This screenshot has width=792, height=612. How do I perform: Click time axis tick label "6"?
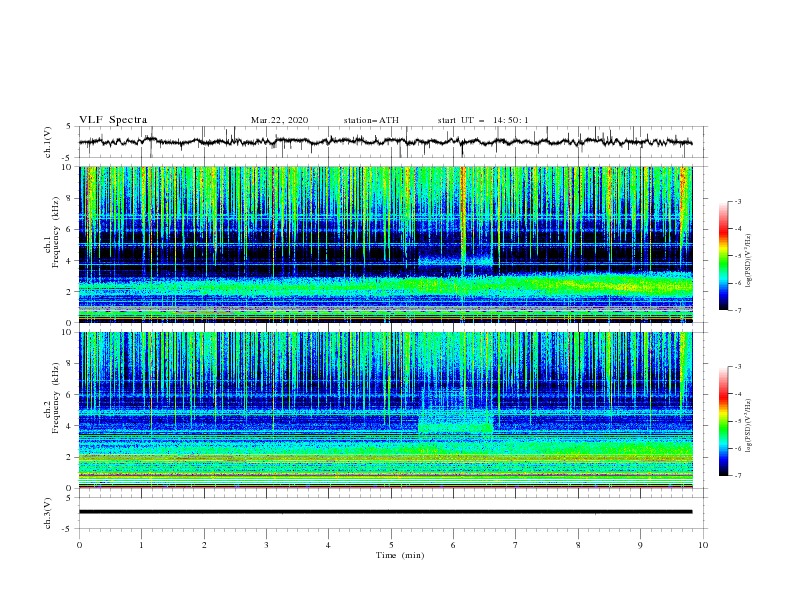coord(453,545)
